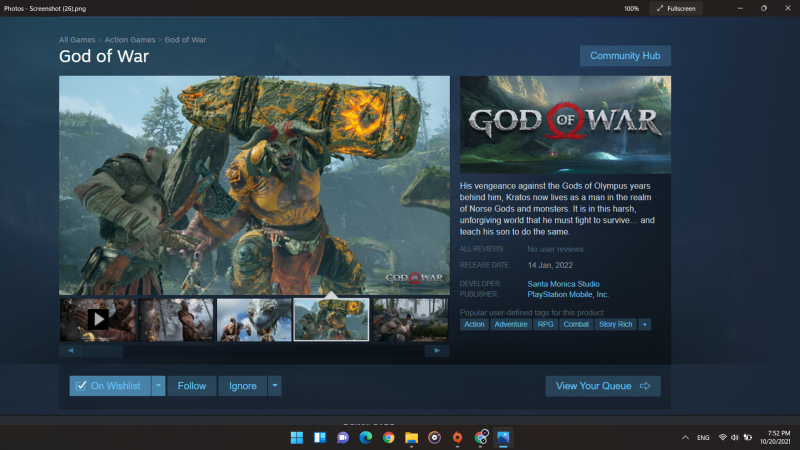
Task: Show hidden system tray icons chevron
Action: [x=685, y=437]
